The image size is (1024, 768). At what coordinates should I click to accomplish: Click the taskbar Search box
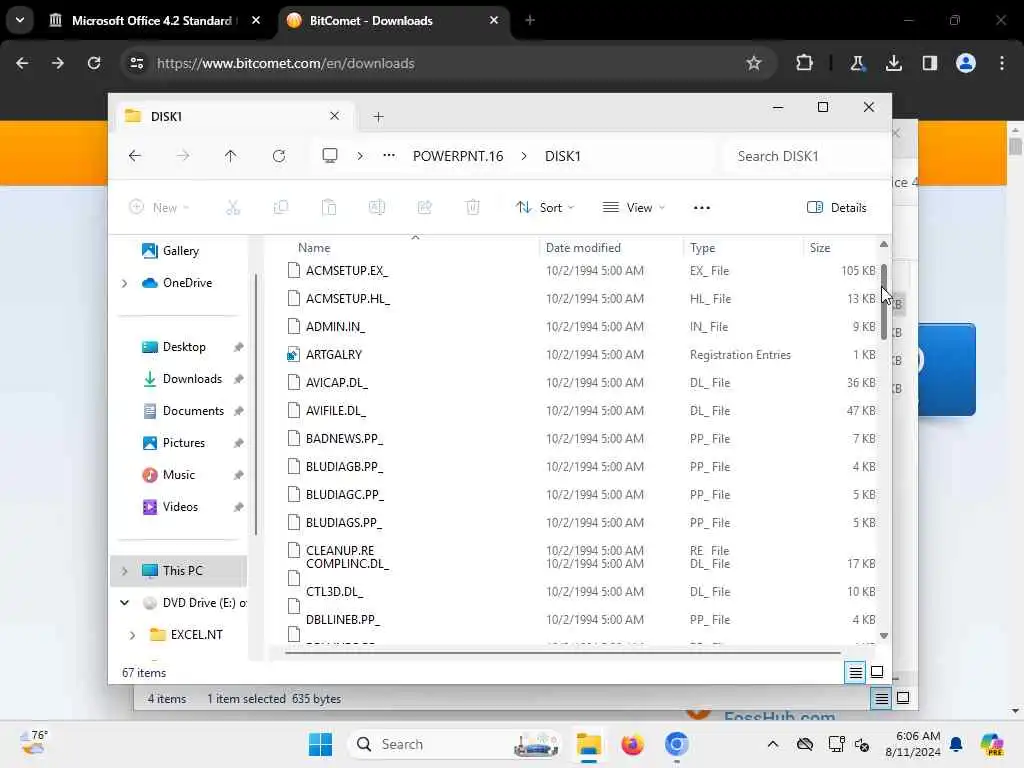point(455,744)
